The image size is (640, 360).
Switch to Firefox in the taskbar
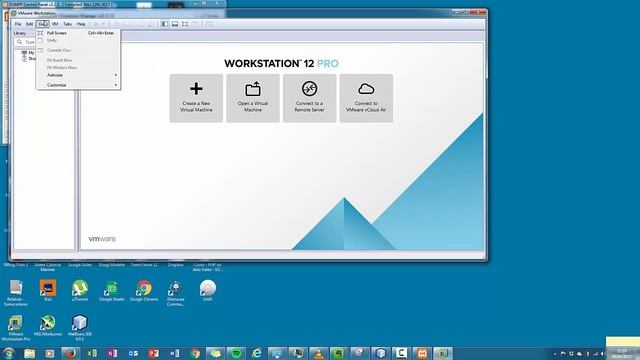point(71,353)
